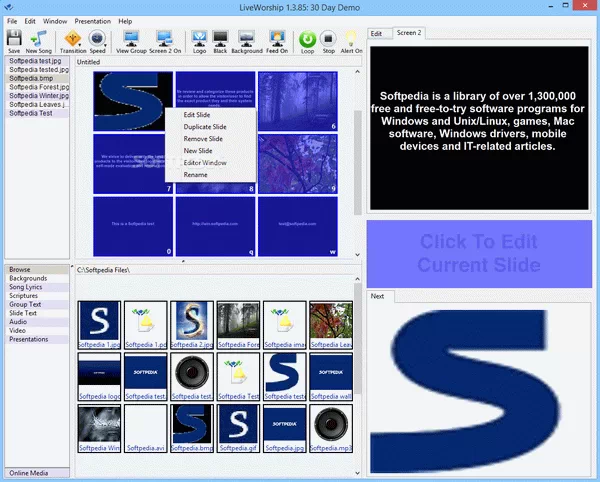Click the Black screen icon

pos(219,39)
